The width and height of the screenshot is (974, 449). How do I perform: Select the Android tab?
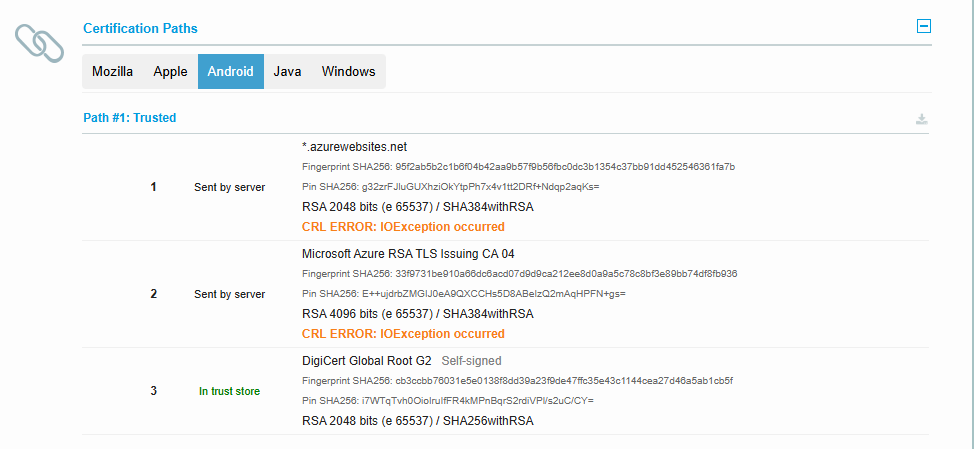coord(230,71)
